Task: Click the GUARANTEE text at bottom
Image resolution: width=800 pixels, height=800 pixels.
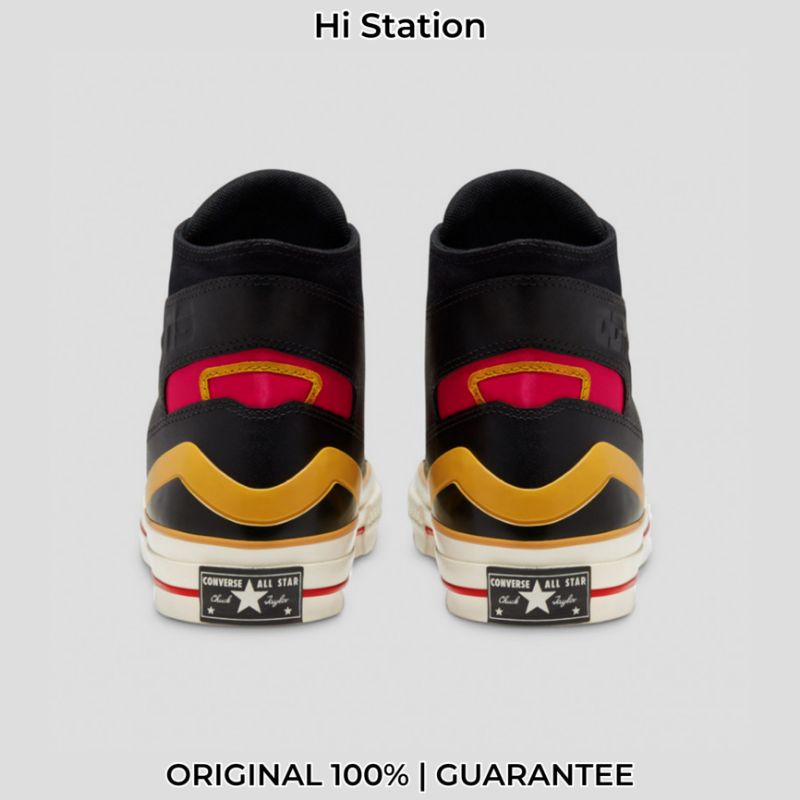Action: coord(535,775)
